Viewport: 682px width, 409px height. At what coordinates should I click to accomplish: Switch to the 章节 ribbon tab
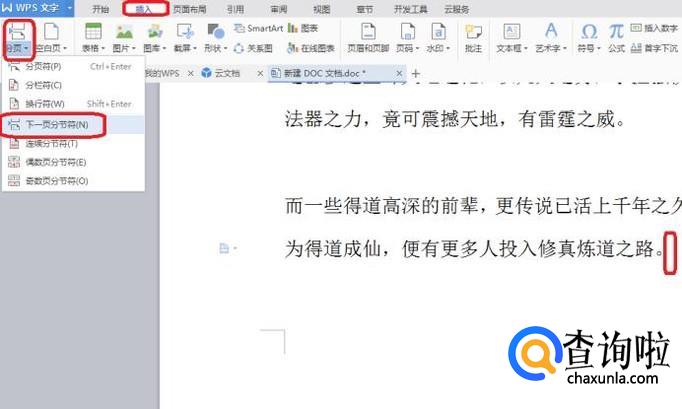tap(364, 9)
